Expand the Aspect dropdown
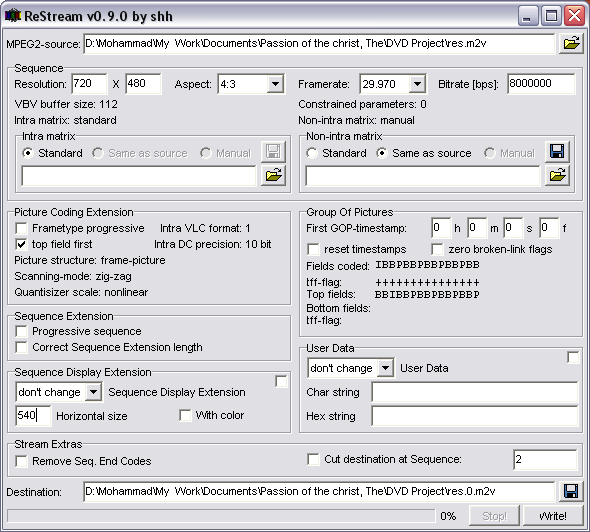The image size is (590, 532). (275, 84)
